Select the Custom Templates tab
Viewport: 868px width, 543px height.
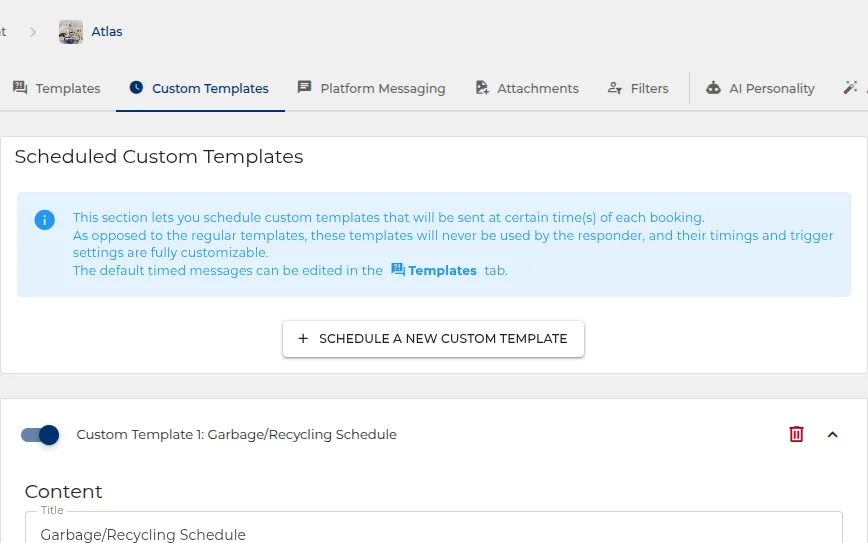click(x=200, y=88)
